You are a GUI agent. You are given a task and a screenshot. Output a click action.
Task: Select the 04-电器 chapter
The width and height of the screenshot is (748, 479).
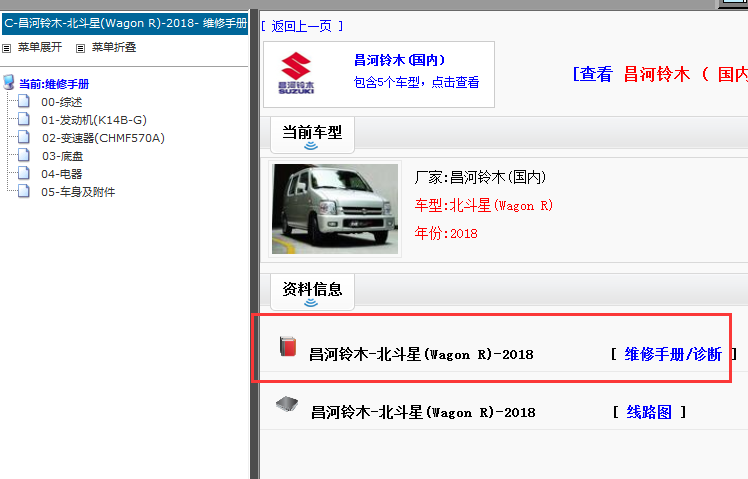pyautogui.click(x=62, y=174)
